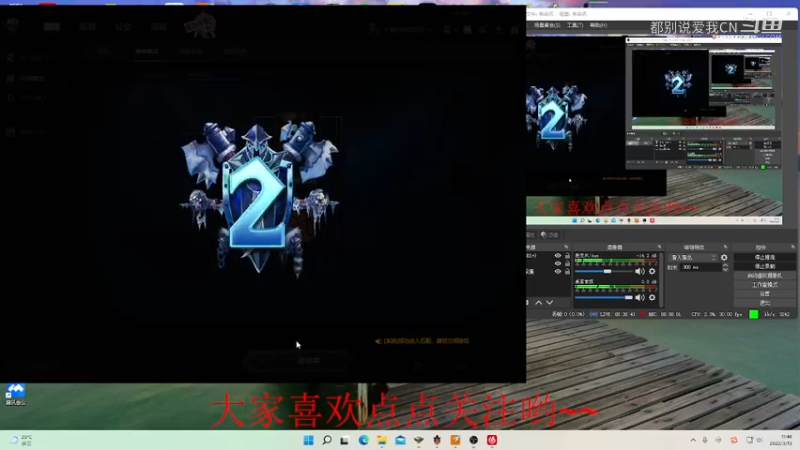
Task: Open the scene transition type dropdown
Action: pyautogui.click(x=693, y=258)
